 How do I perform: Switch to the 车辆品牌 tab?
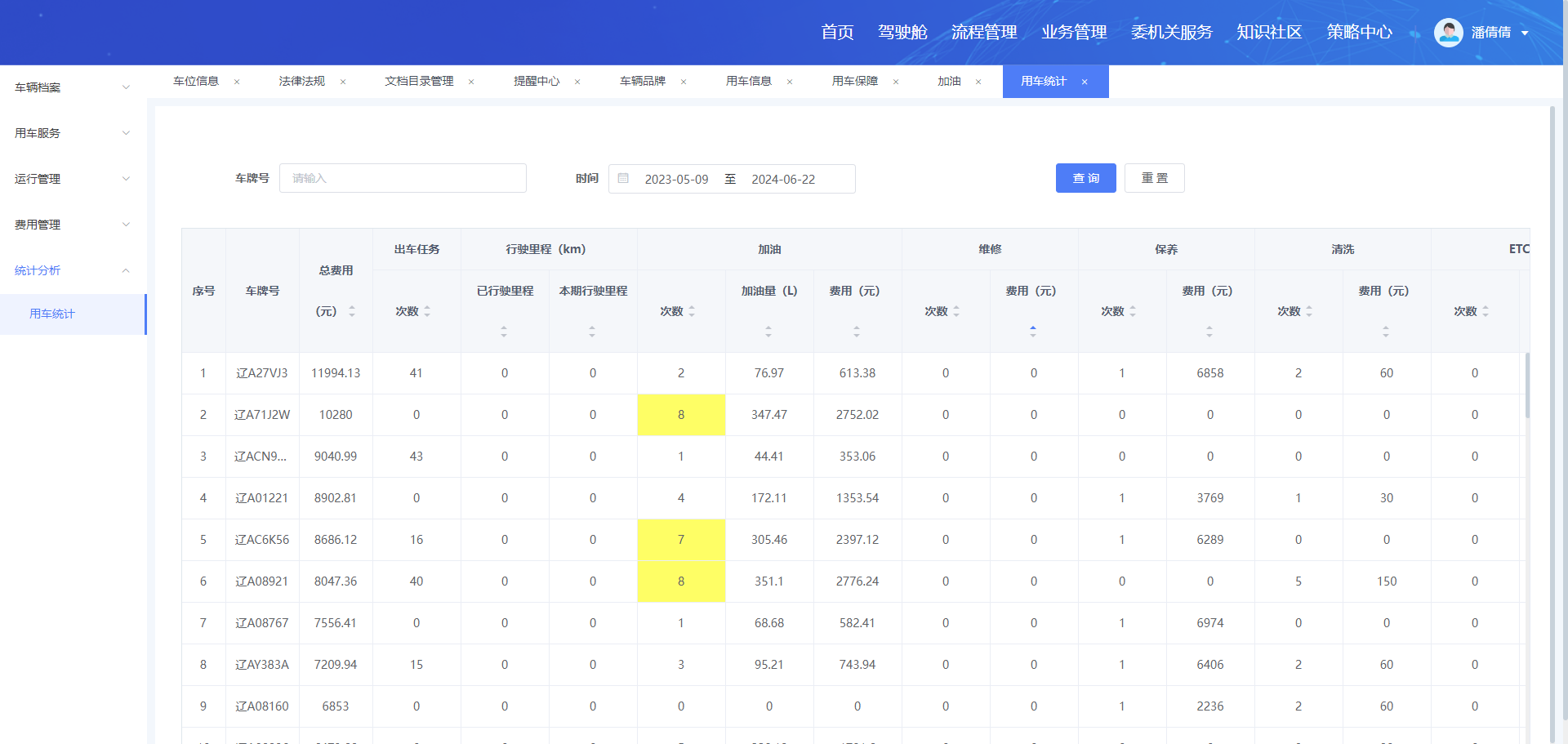click(x=643, y=82)
